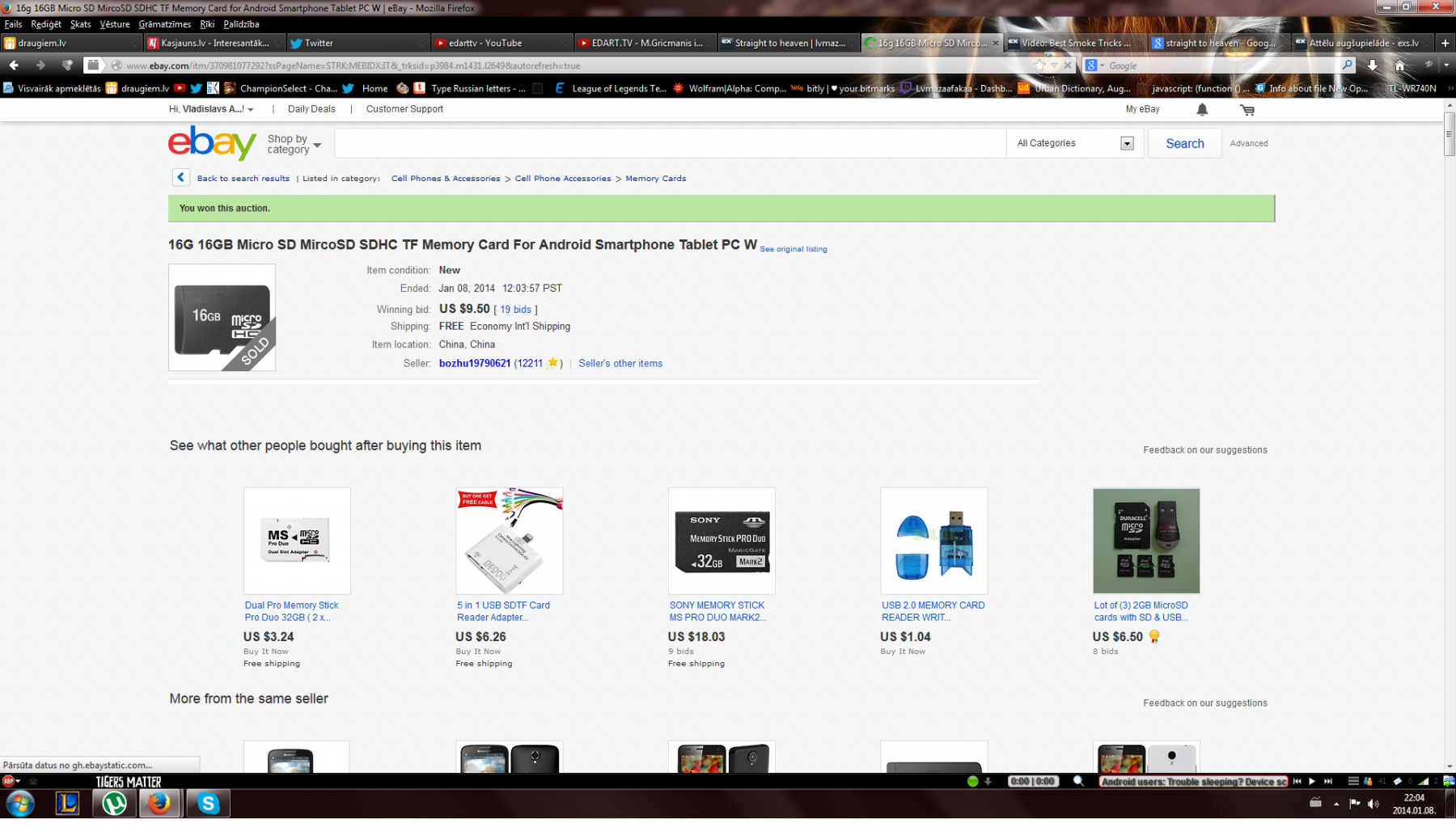
Task: Stop loading with the X in address bar
Action: (x=1068, y=65)
